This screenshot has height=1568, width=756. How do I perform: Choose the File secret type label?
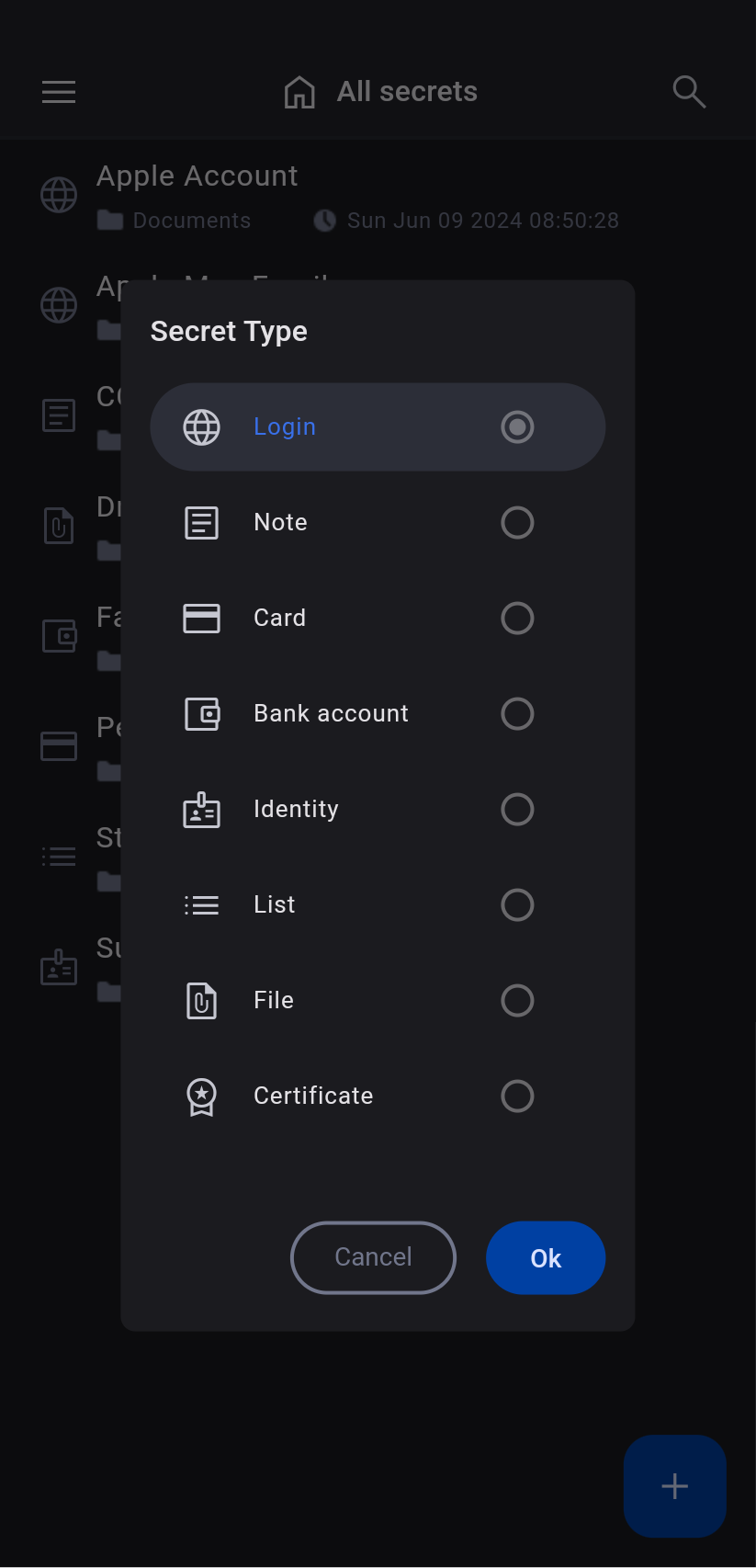(x=274, y=1000)
